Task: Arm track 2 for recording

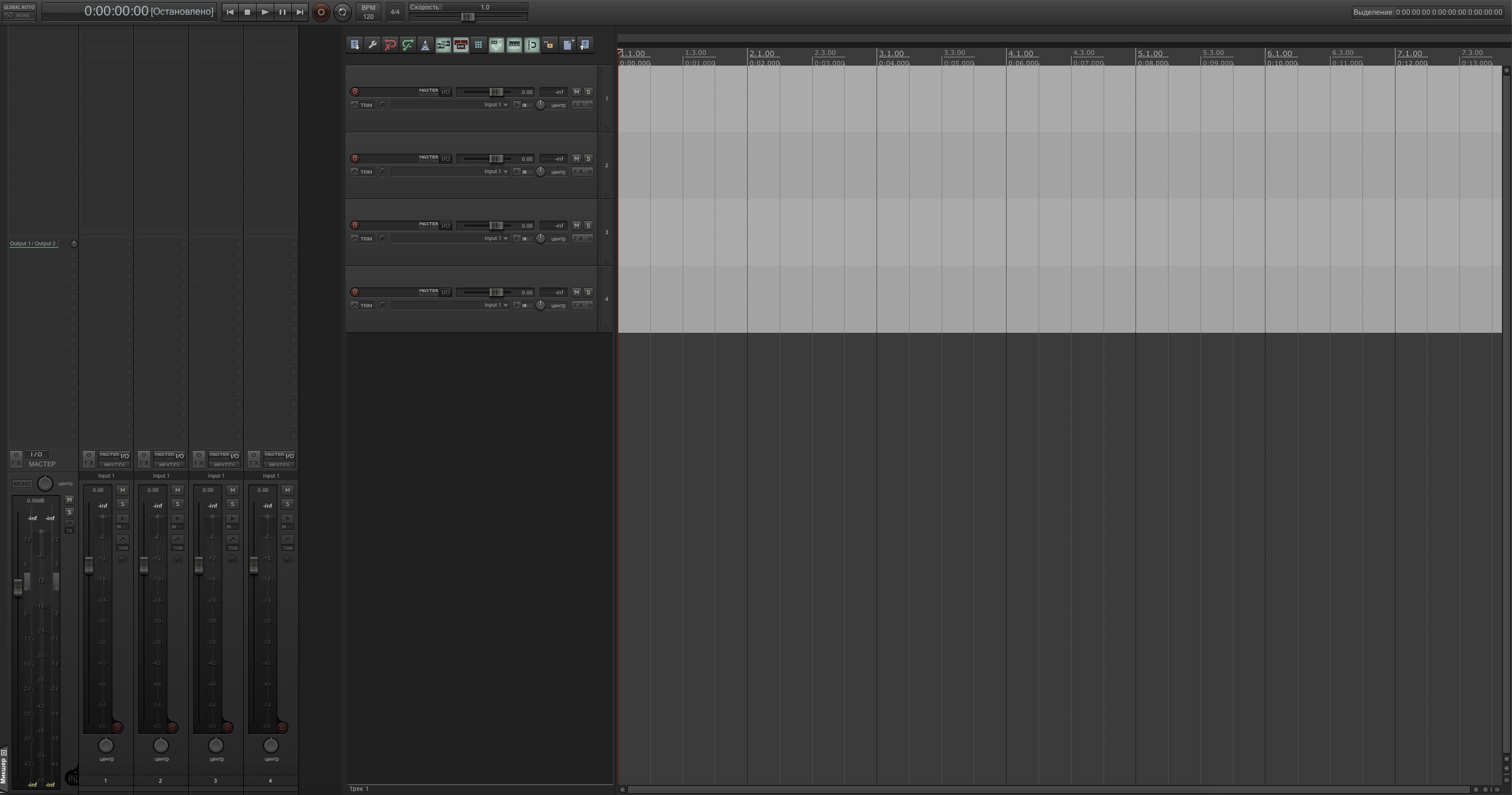Action: point(355,158)
